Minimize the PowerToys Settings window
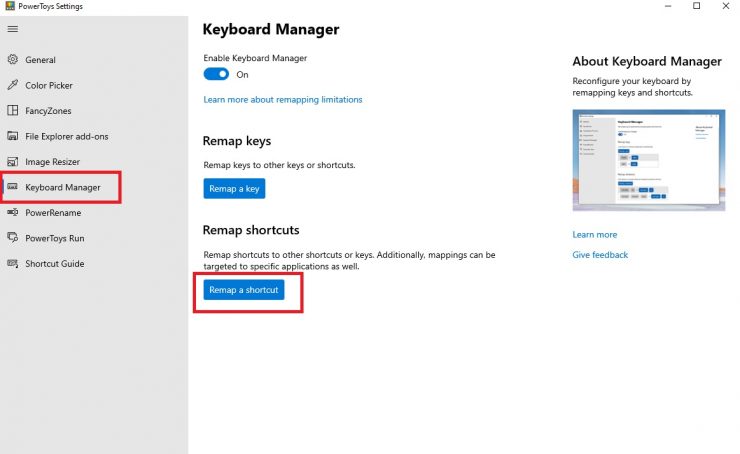Viewport: 740px width, 454px height. [668, 6]
